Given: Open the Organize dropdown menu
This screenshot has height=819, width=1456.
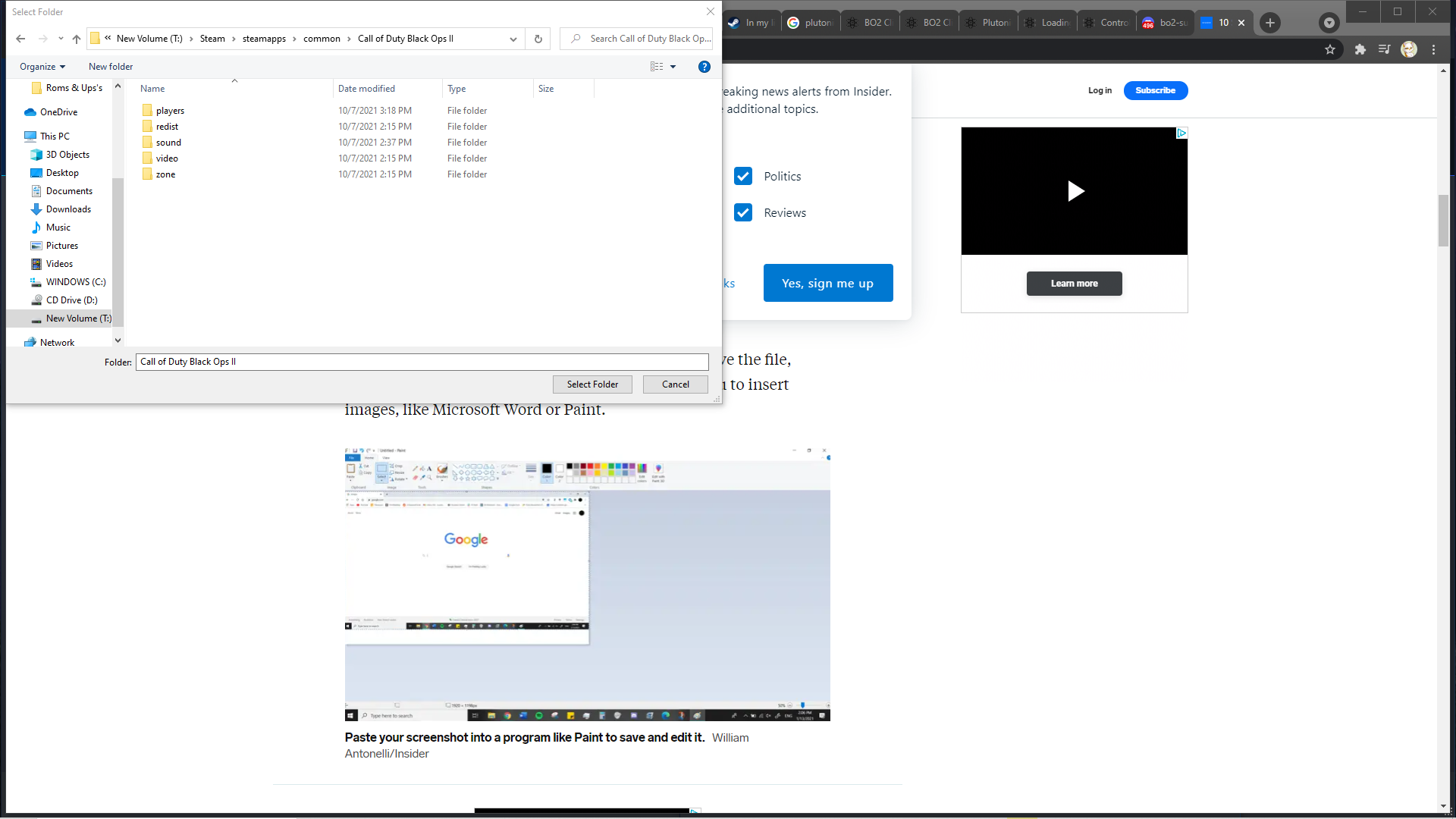Looking at the screenshot, I should click(x=42, y=67).
